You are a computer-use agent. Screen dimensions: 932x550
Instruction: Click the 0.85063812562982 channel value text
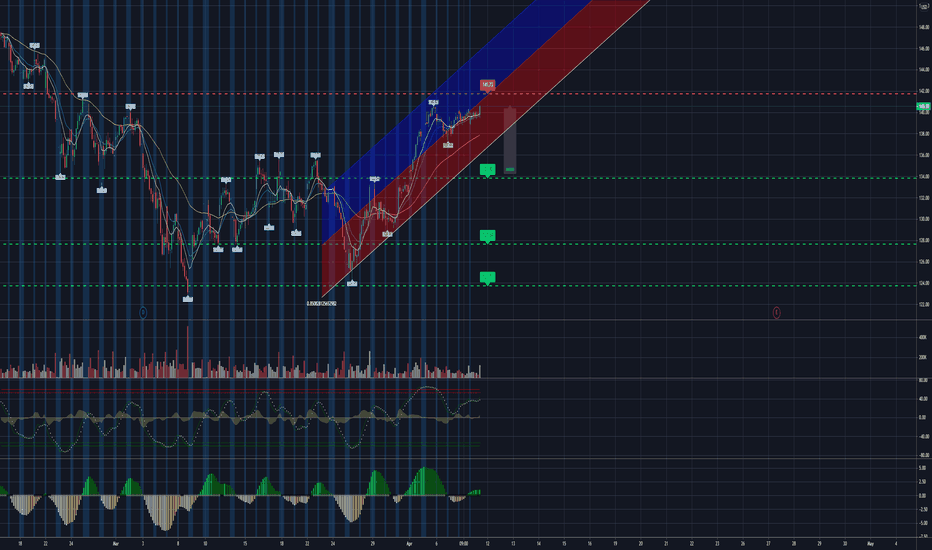[x=322, y=303]
